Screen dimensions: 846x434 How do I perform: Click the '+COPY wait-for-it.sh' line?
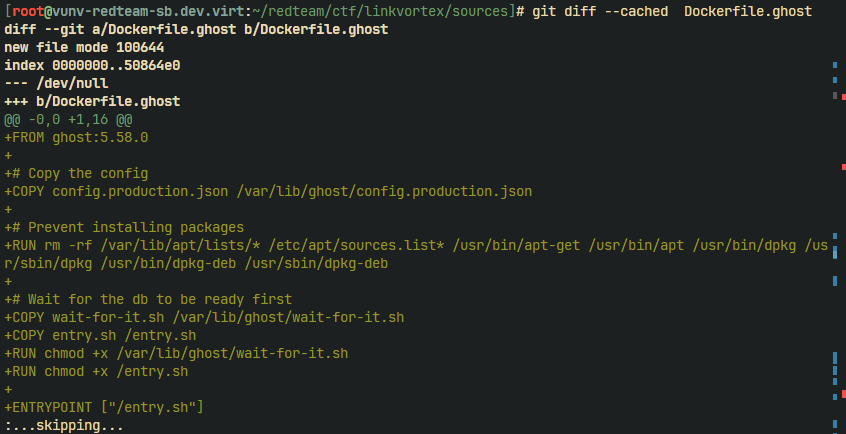pos(204,317)
